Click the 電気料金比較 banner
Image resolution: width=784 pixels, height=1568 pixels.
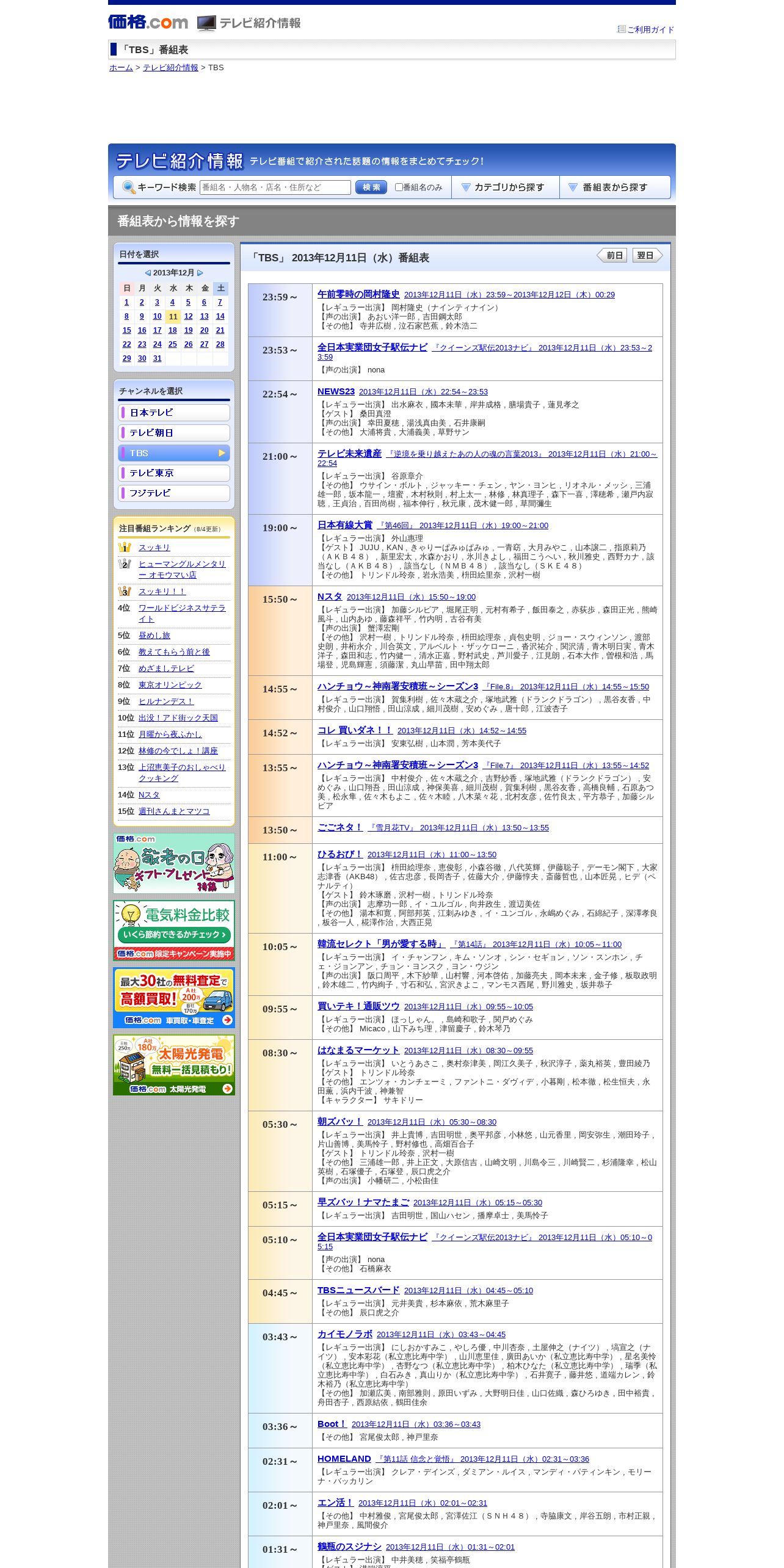click(174, 931)
